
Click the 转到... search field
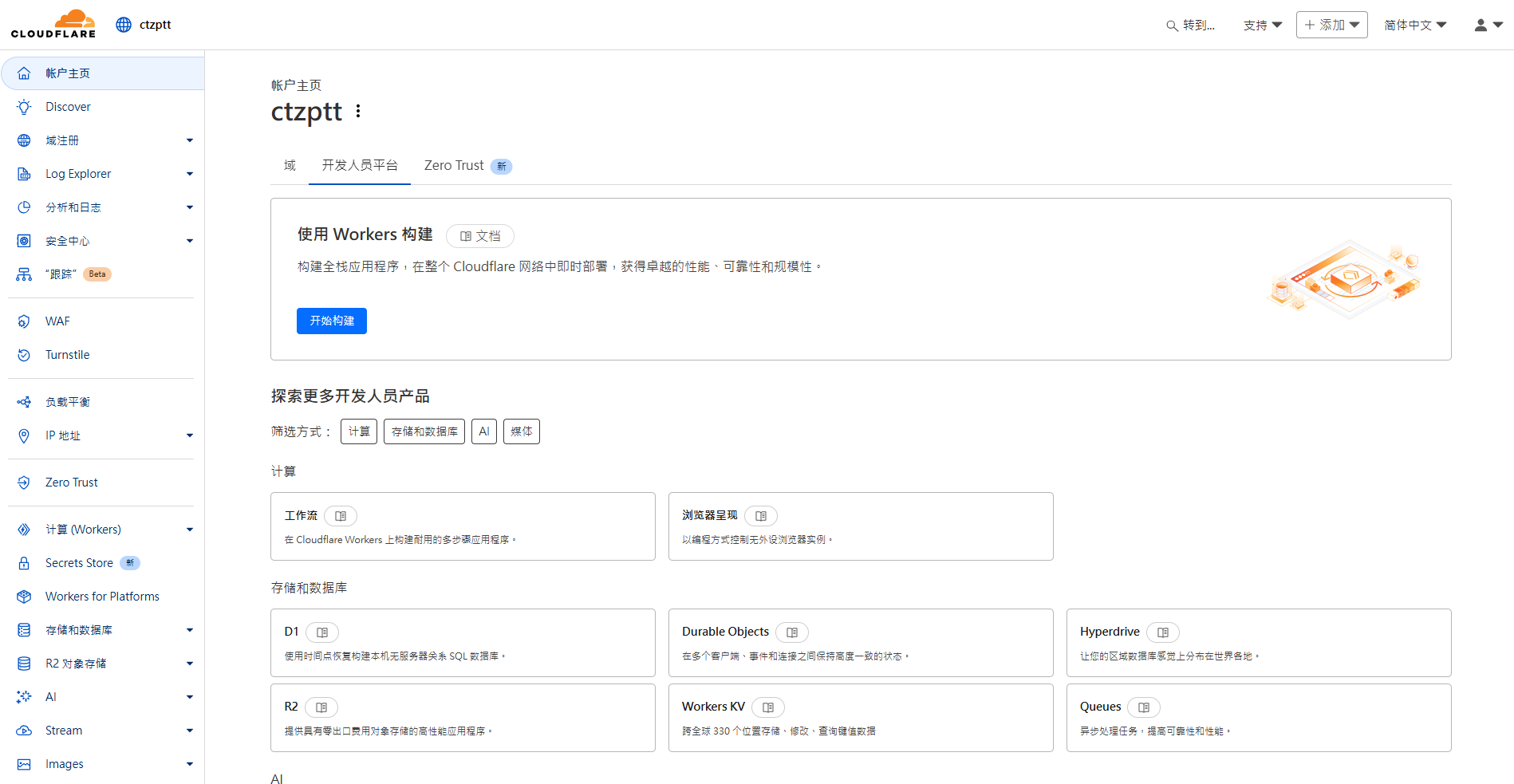(1191, 26)
